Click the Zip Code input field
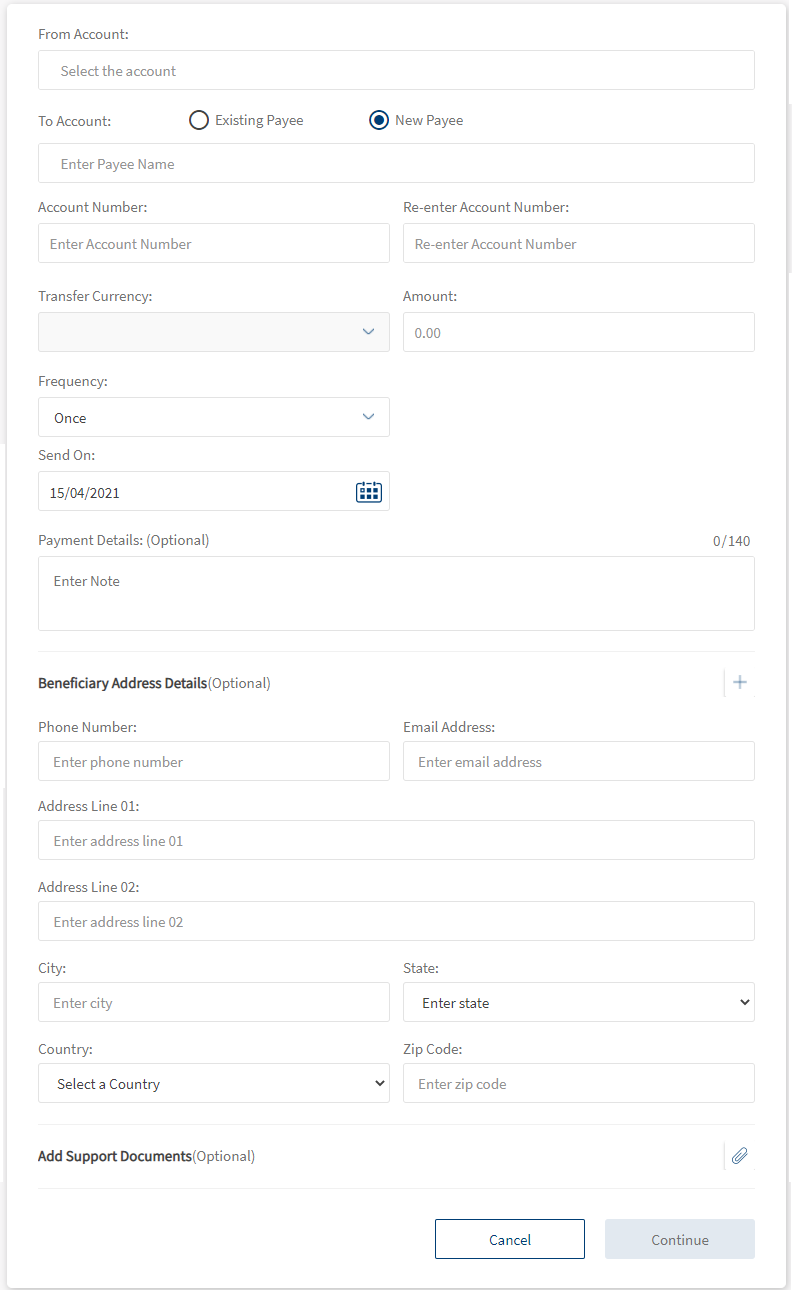This screenshot has width=796, height=1293. coord(578,1083)
